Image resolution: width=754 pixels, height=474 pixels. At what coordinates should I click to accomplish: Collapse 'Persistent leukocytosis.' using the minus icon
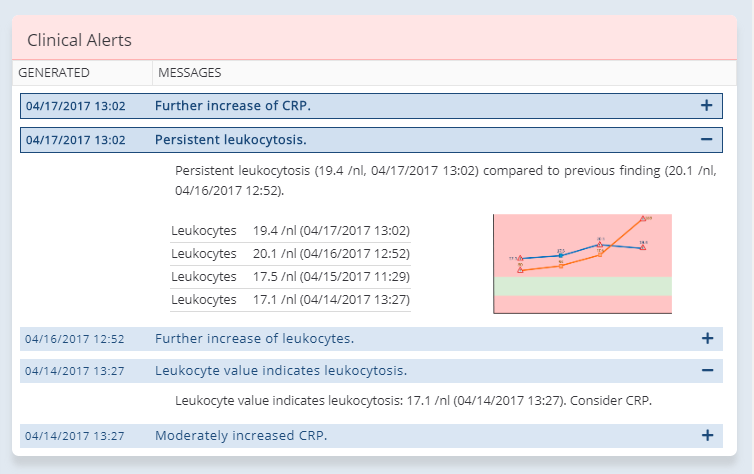click(x=706, y=139)
